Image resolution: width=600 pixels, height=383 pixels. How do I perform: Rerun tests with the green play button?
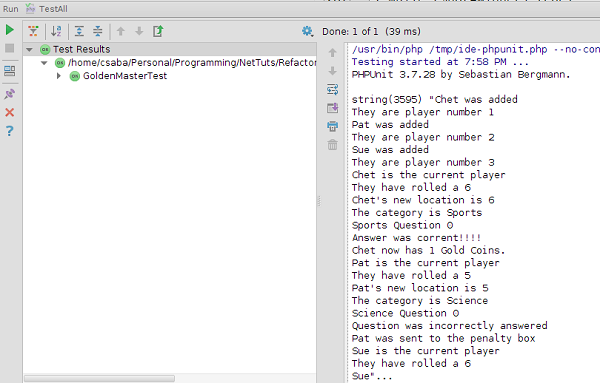point(10,30)
